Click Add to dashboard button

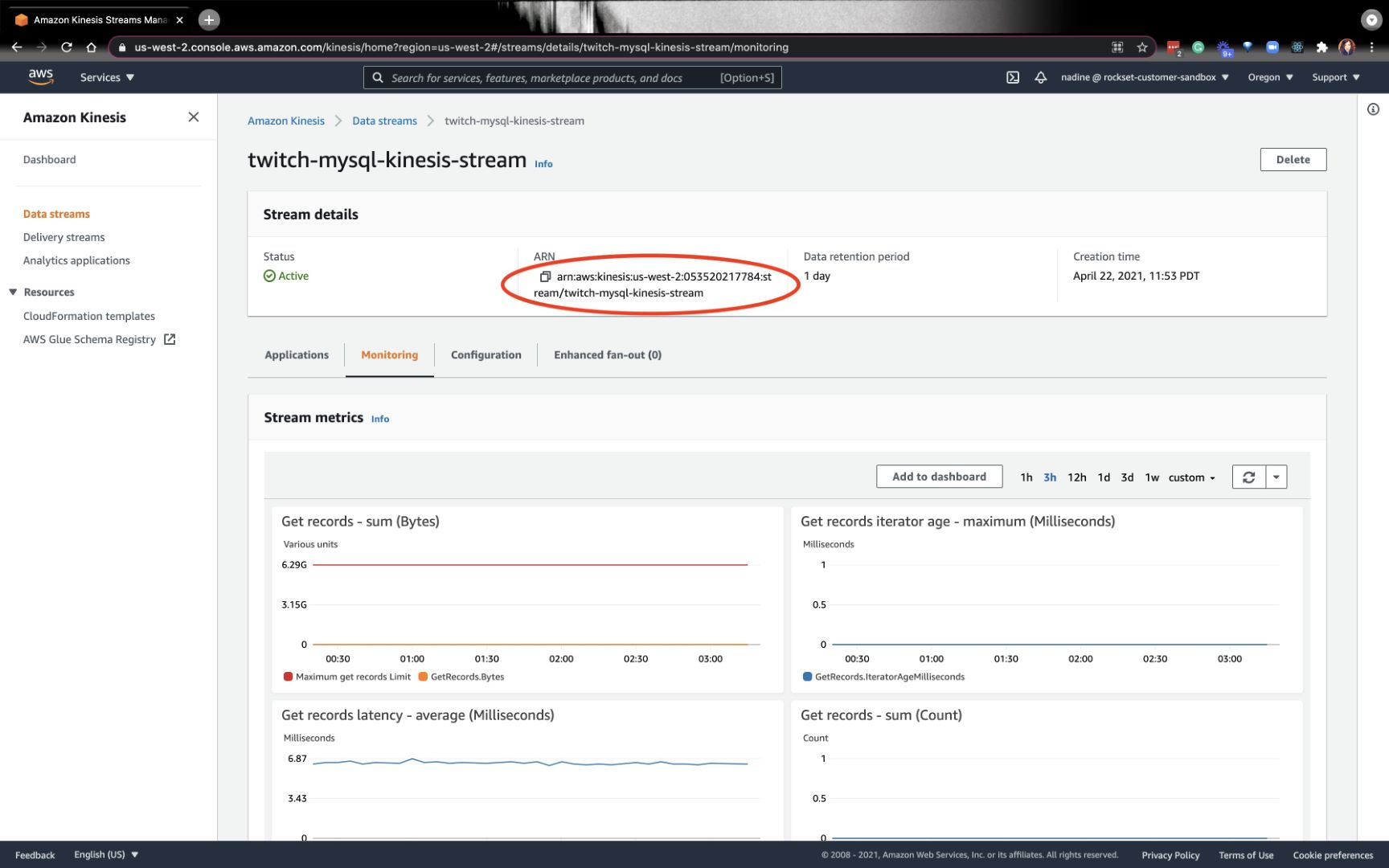tap(939, 477)
